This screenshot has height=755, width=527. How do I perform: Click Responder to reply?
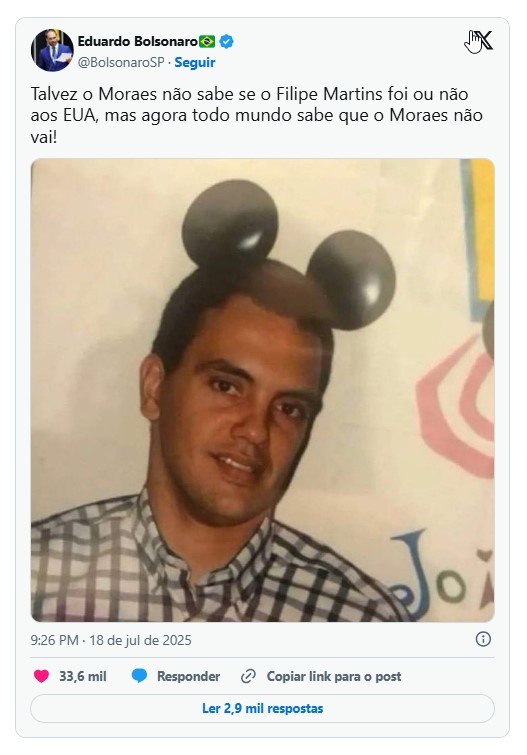pyautogui.click(x=188, y=677)
